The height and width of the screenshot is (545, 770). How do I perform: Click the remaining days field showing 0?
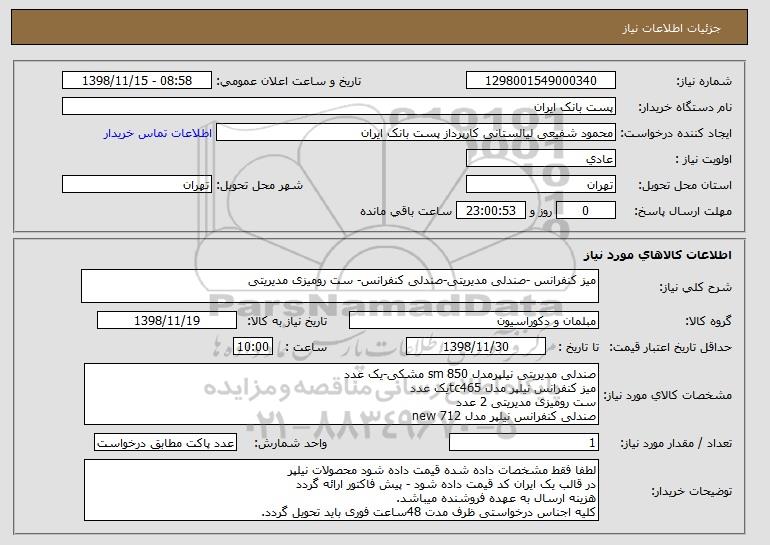[x=585, y=211]
